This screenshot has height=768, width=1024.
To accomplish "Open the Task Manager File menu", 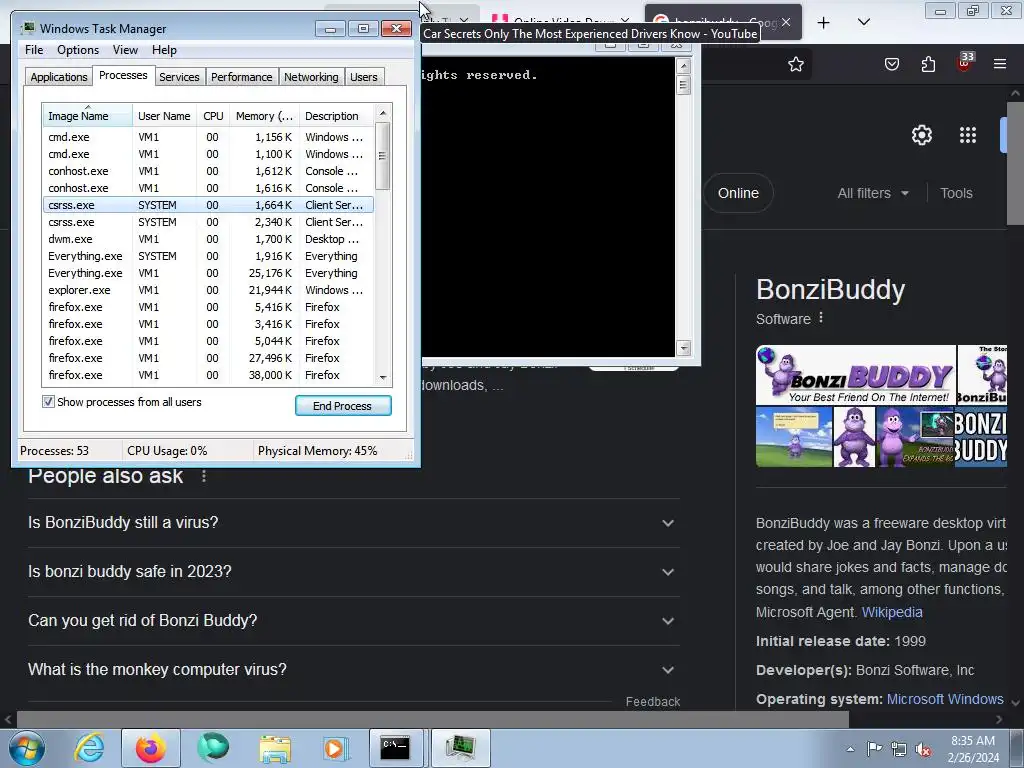I will point(34,50).
